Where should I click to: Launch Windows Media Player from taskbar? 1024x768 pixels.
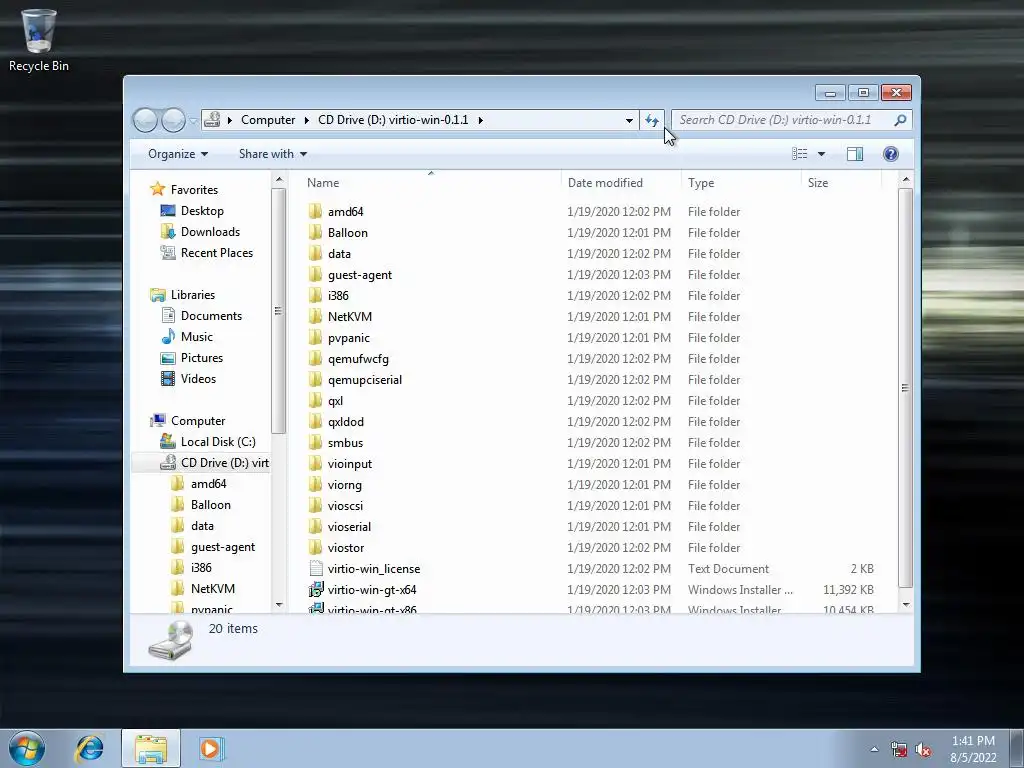[x=210, y=748]
